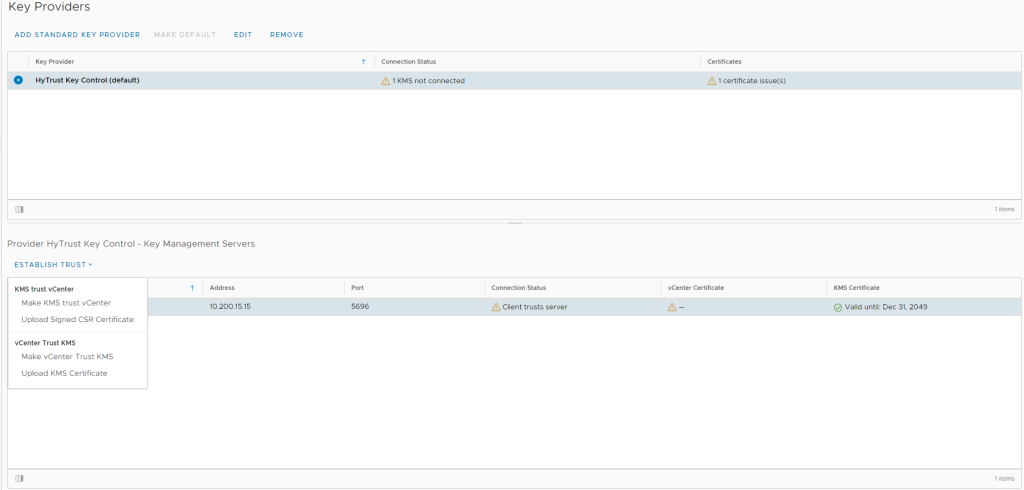1024x490 pixels.
Task: Open column chooser icon in Key Management Servers footer
Action: pyautogui.click(x=19, y=478)
